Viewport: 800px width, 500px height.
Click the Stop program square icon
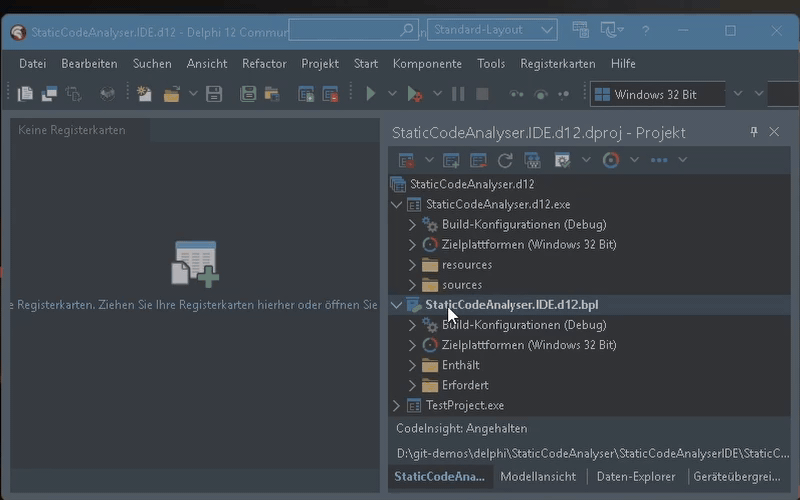[x=482, y=94]
